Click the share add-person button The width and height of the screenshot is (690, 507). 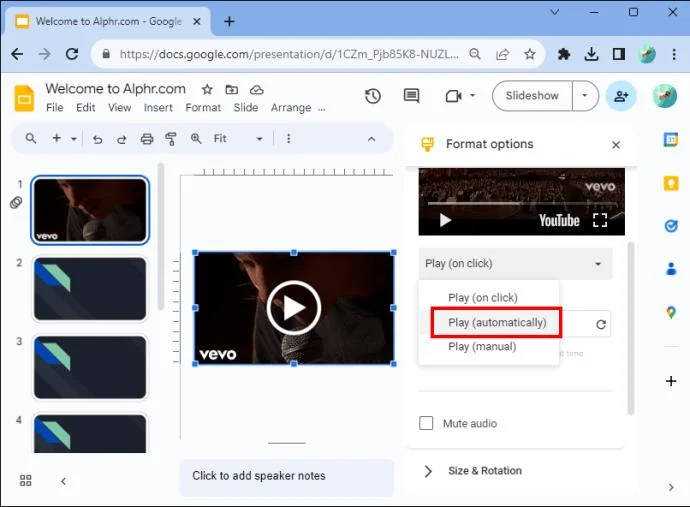[621, 96]
